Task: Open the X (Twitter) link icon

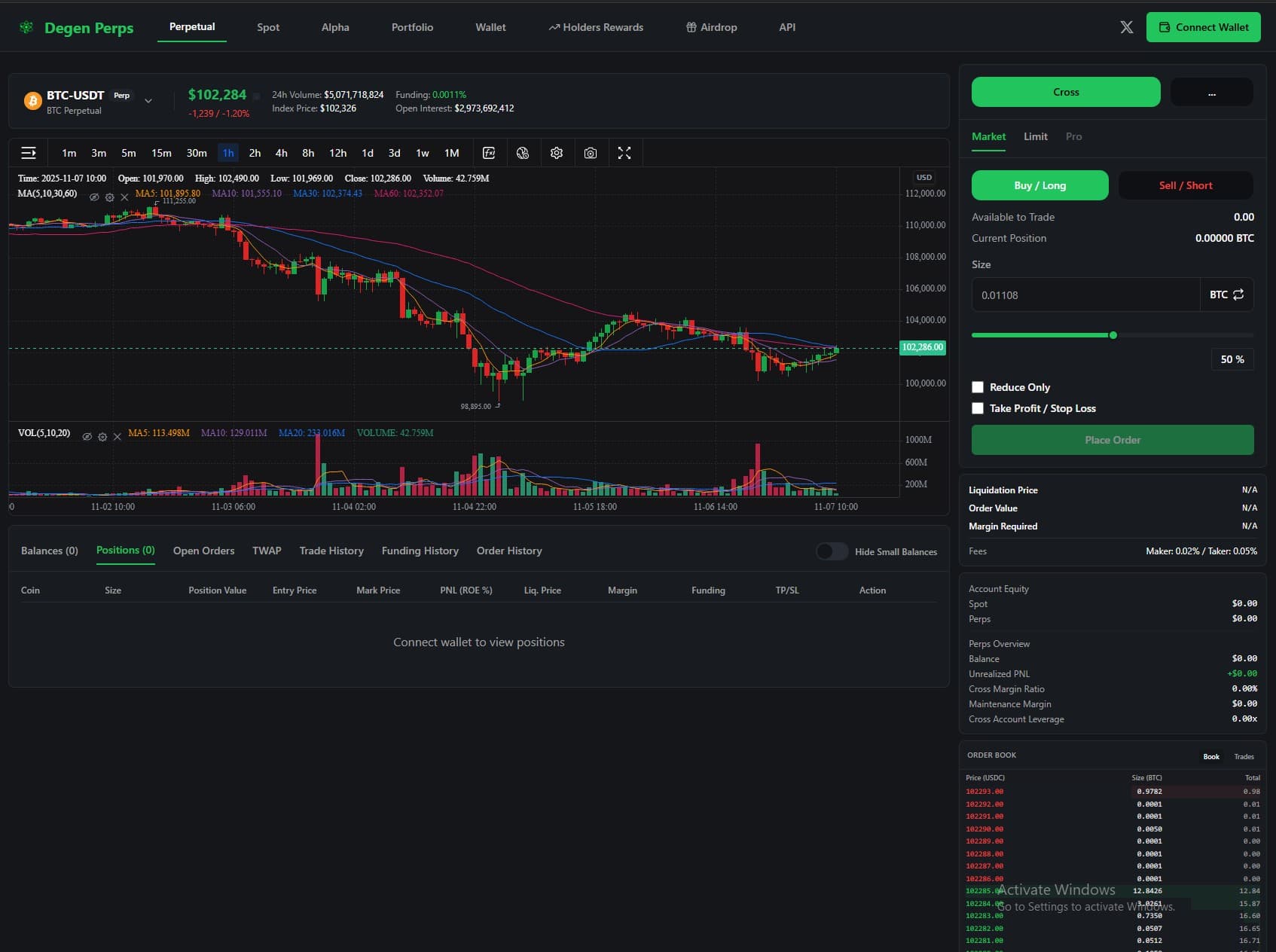Action: pyautogui.click(x=1126, y=27)
